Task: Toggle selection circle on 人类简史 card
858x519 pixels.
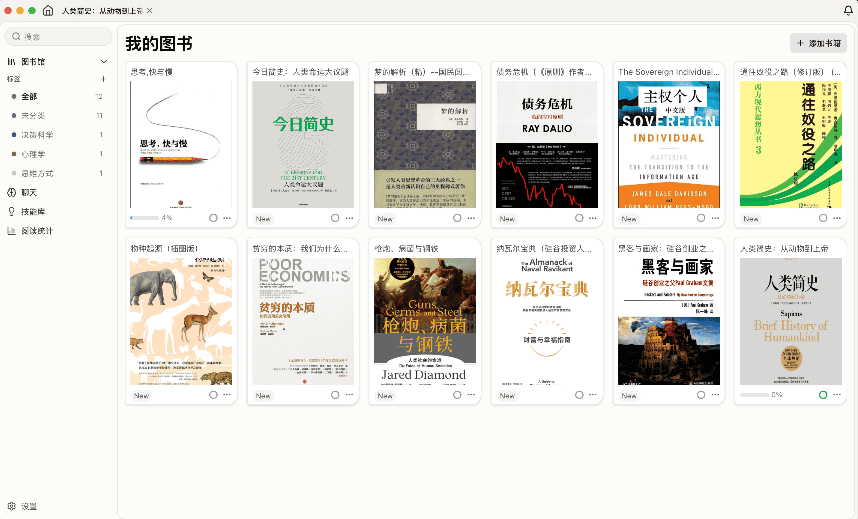Action: coord(823,395)
